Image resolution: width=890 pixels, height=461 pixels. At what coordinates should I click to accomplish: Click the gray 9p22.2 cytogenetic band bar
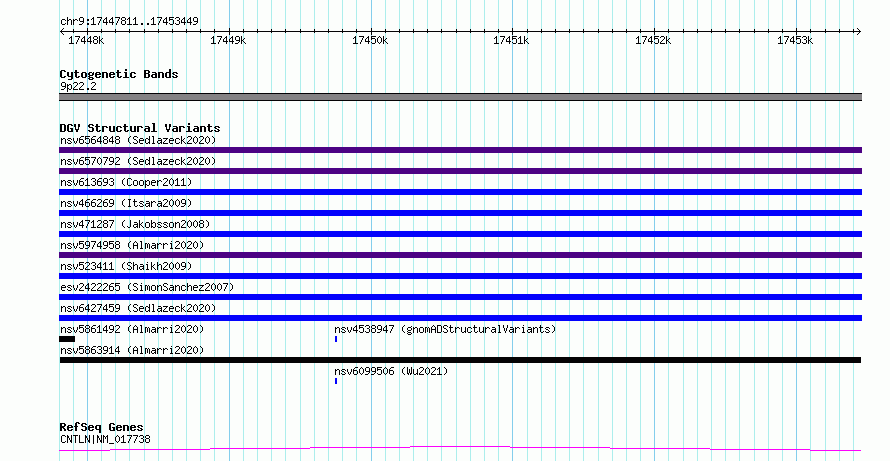(460, 97)
